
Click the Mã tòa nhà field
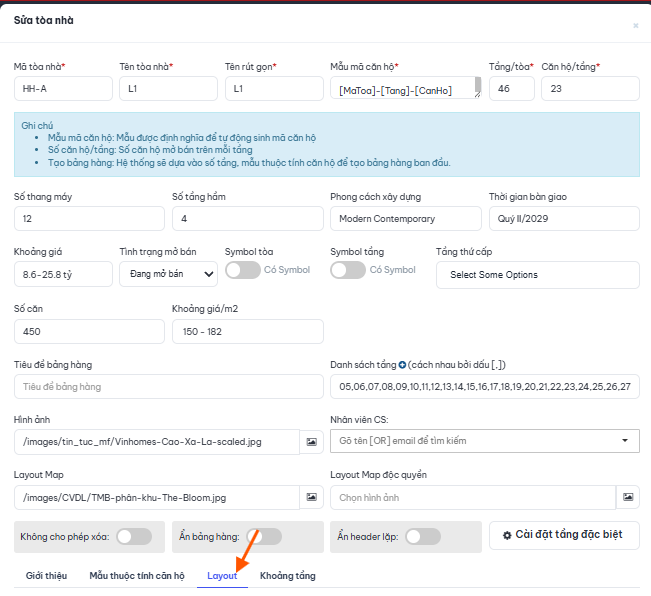pos(63,88)
